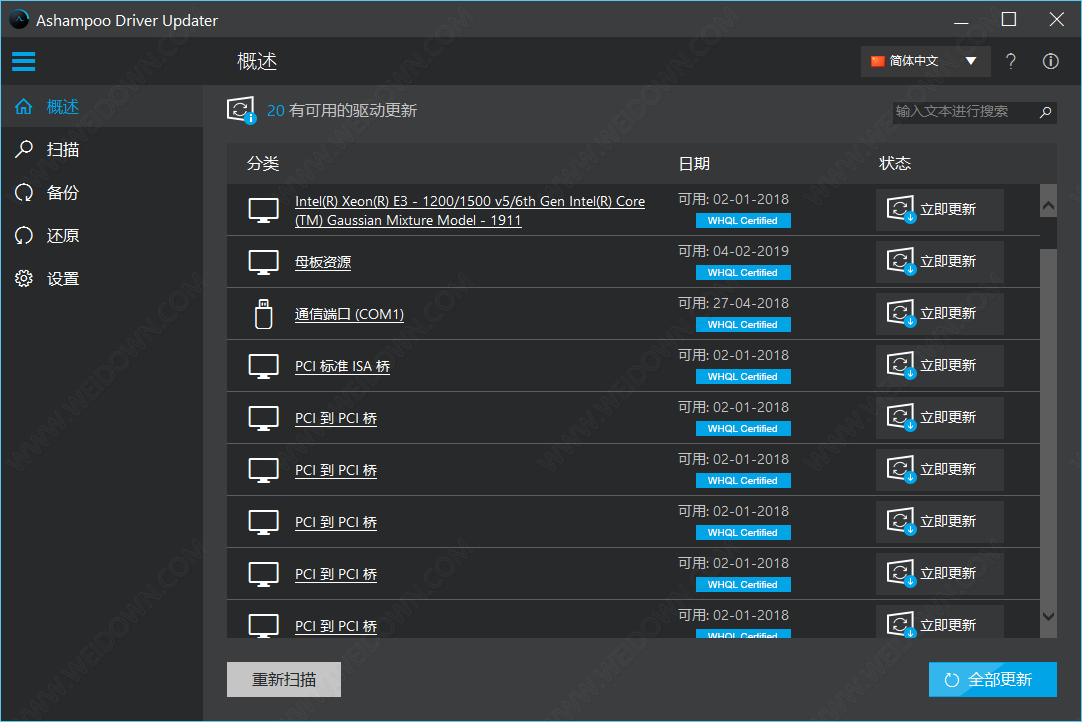Open the info circle icon
The image size is (1082, 722).
(x=1050, y=61)
